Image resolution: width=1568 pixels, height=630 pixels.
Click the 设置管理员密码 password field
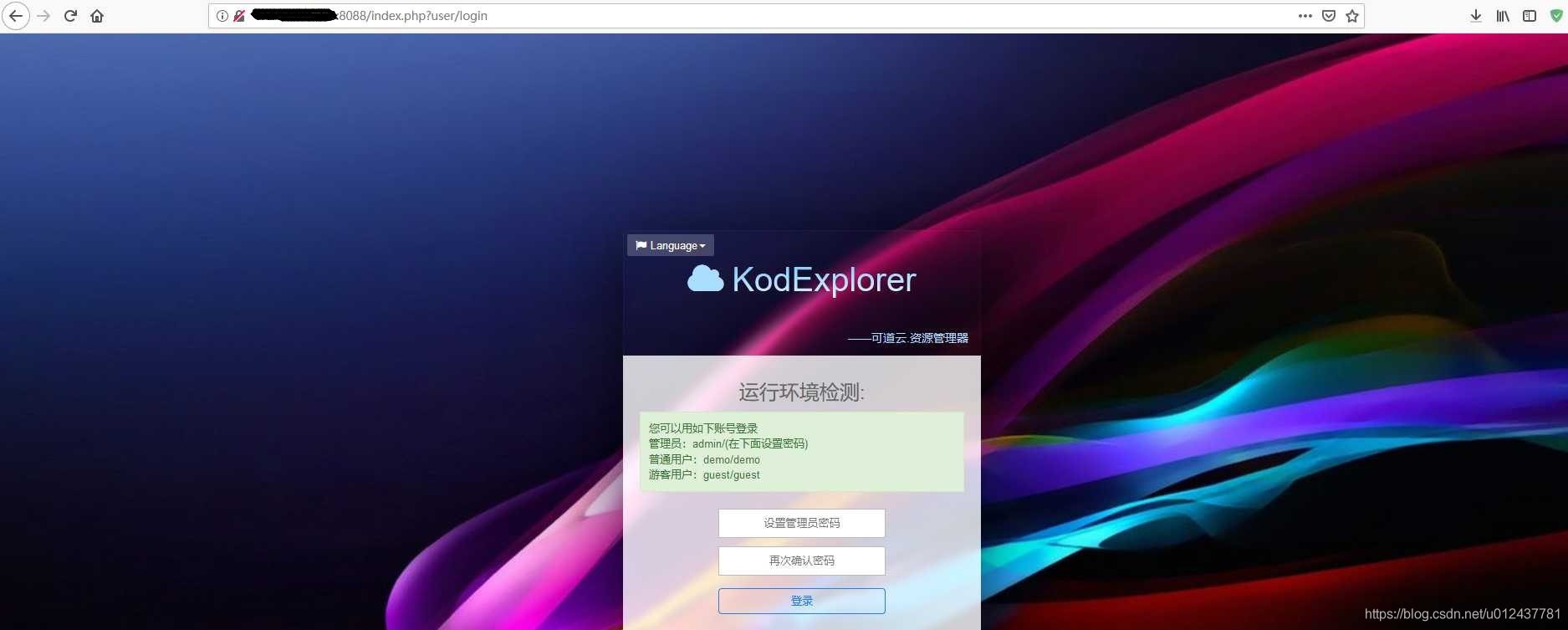point(802,523)
